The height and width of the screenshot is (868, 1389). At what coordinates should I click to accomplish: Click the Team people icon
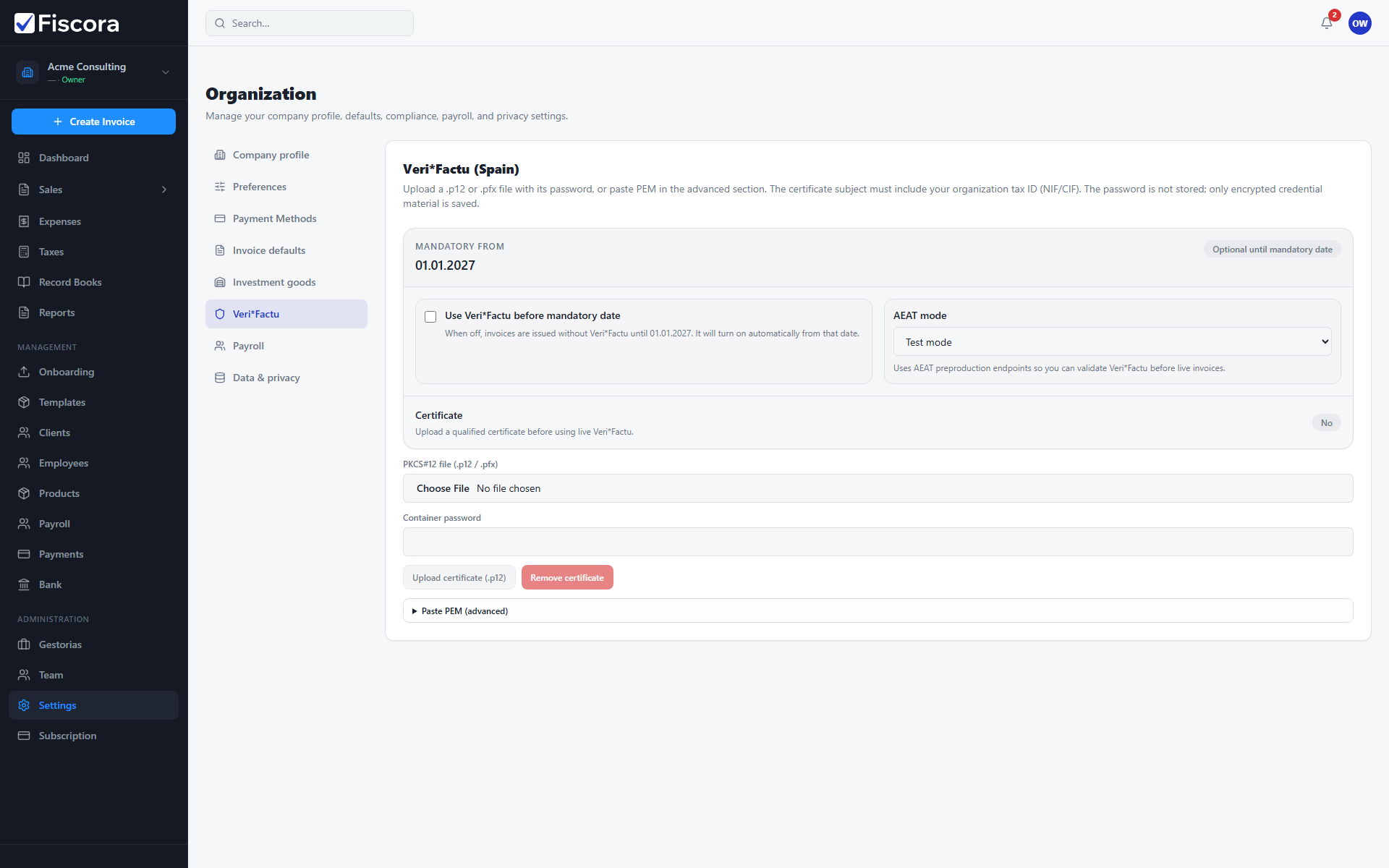pos(24,675)
